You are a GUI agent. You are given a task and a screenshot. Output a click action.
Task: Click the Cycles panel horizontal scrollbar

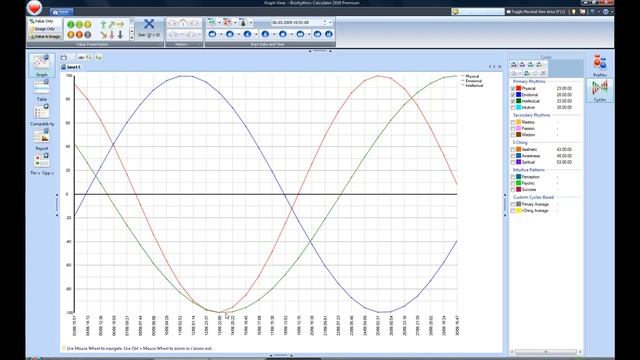[x=546, y=352]
